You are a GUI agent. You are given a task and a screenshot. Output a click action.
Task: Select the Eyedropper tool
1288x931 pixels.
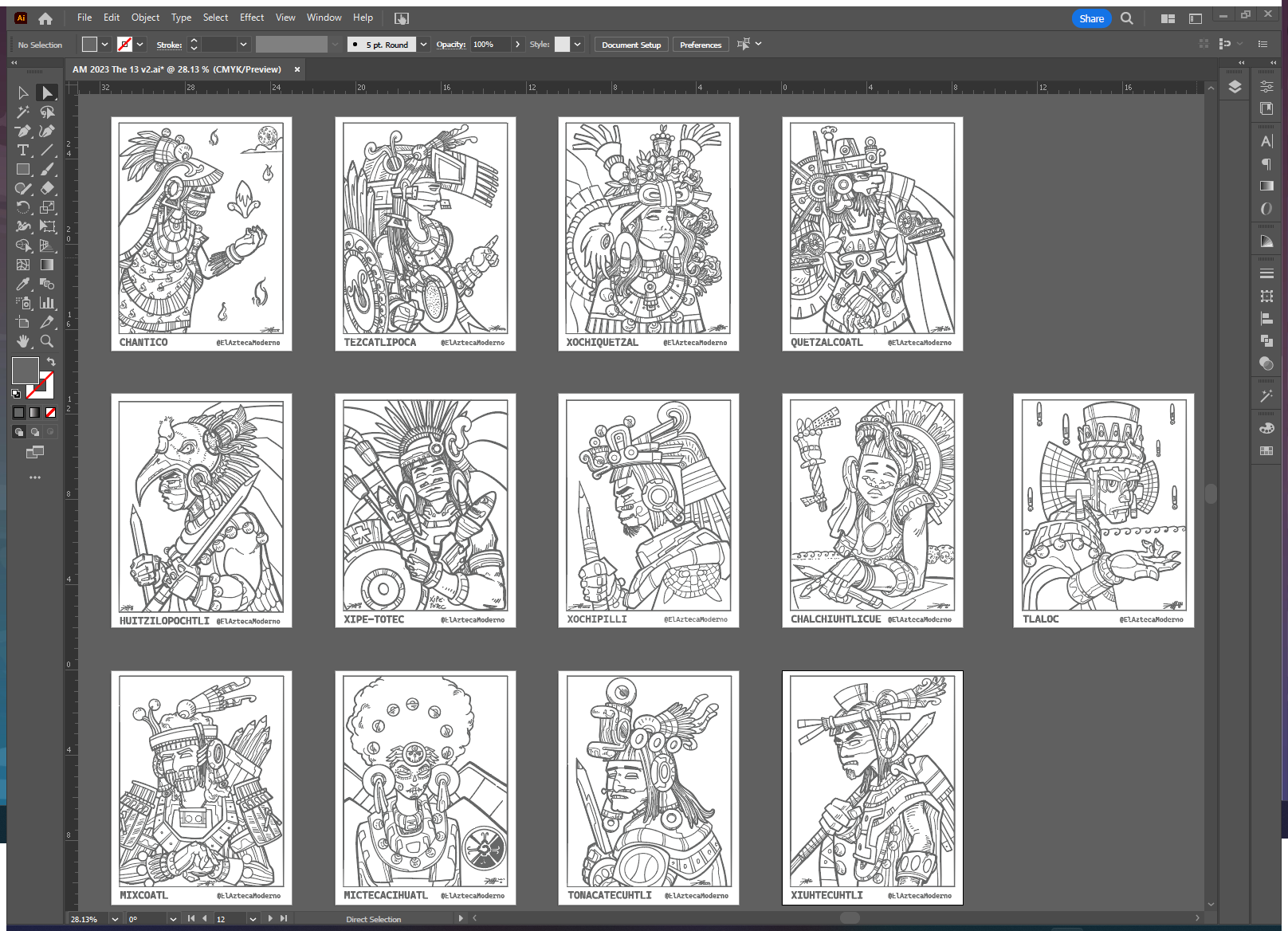tap(23, 285)
